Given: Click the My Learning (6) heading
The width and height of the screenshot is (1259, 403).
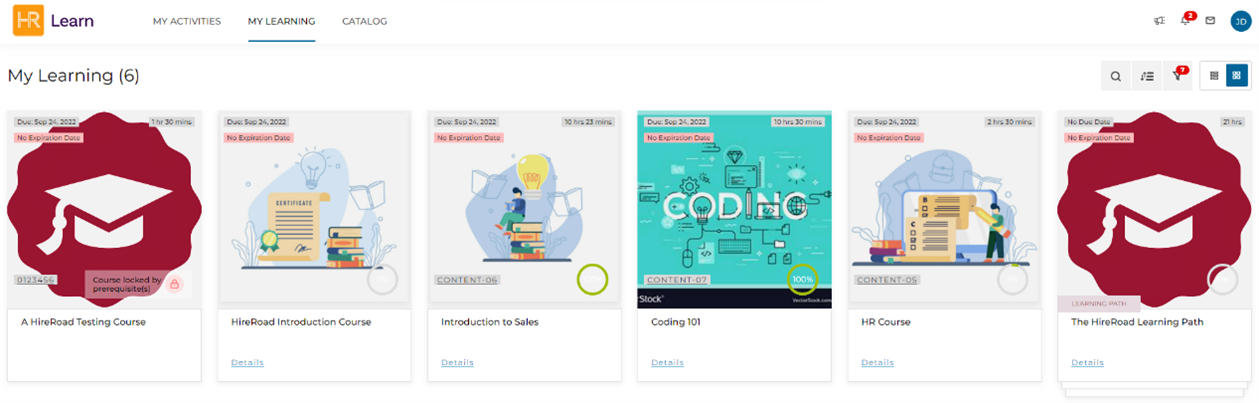Looking at the screenshot, I should 73,76.
